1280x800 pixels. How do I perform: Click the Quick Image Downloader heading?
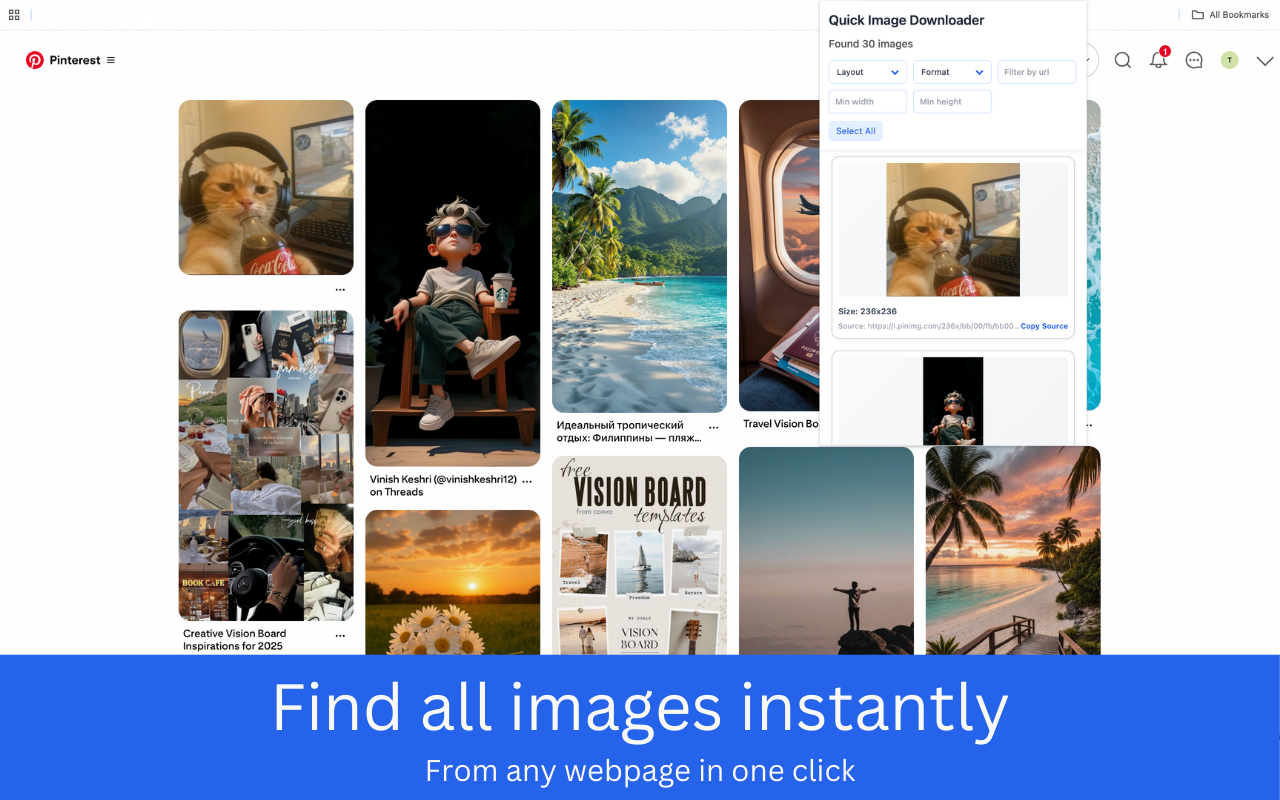tap(906, 20)
